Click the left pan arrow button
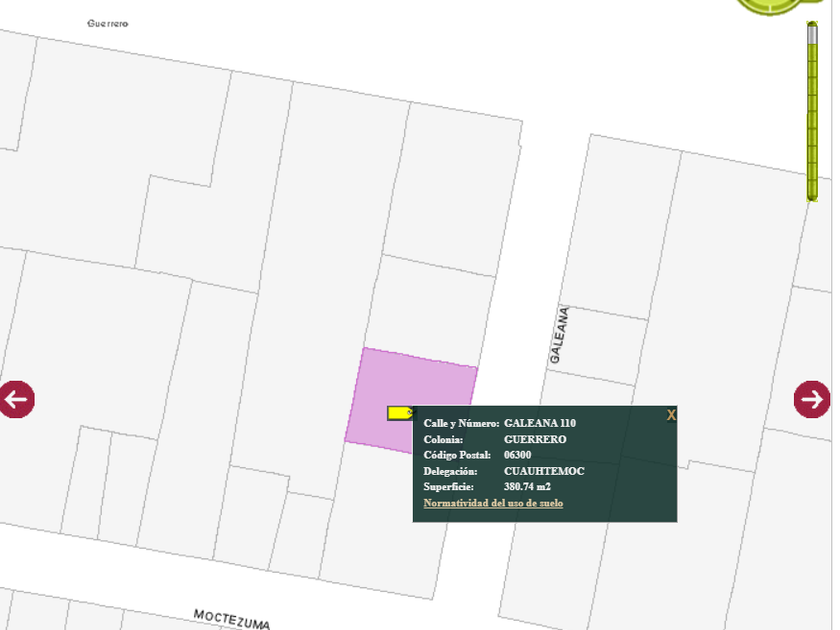This screenshot has width=840, height=630. pos(17,399)
